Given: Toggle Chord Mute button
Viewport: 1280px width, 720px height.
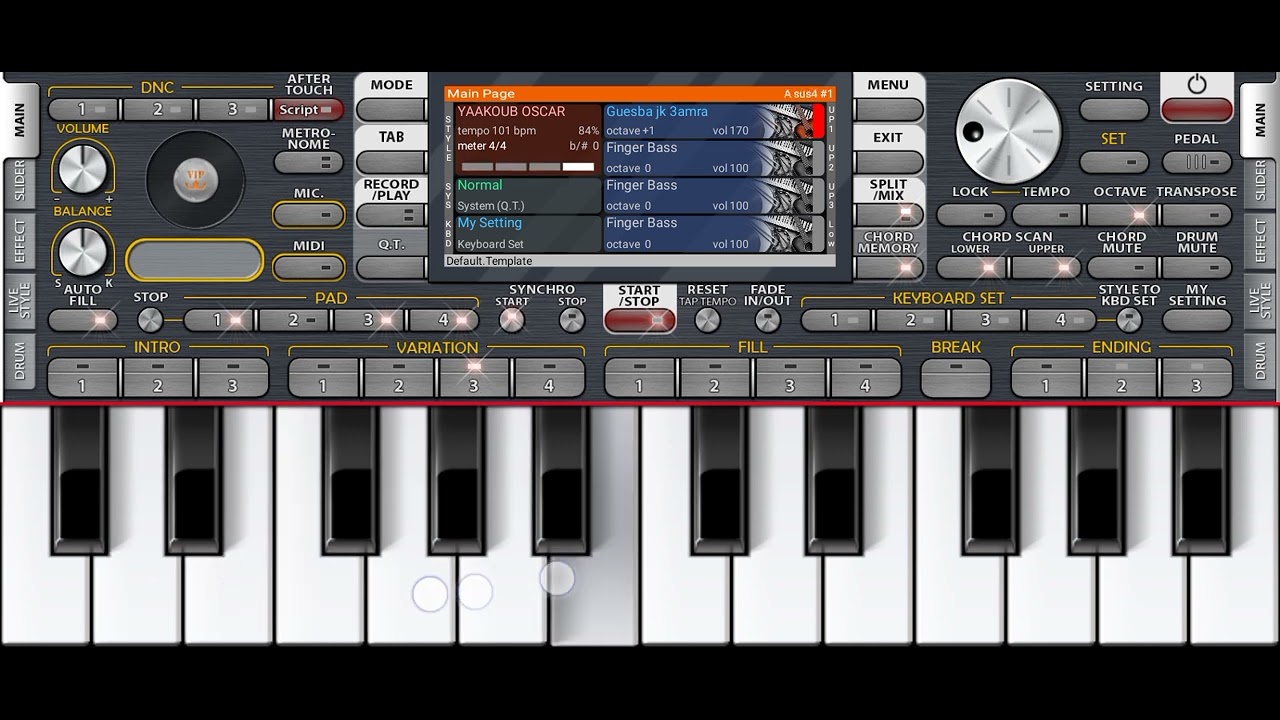Looking at the screenshot, I should (1121, 267).
